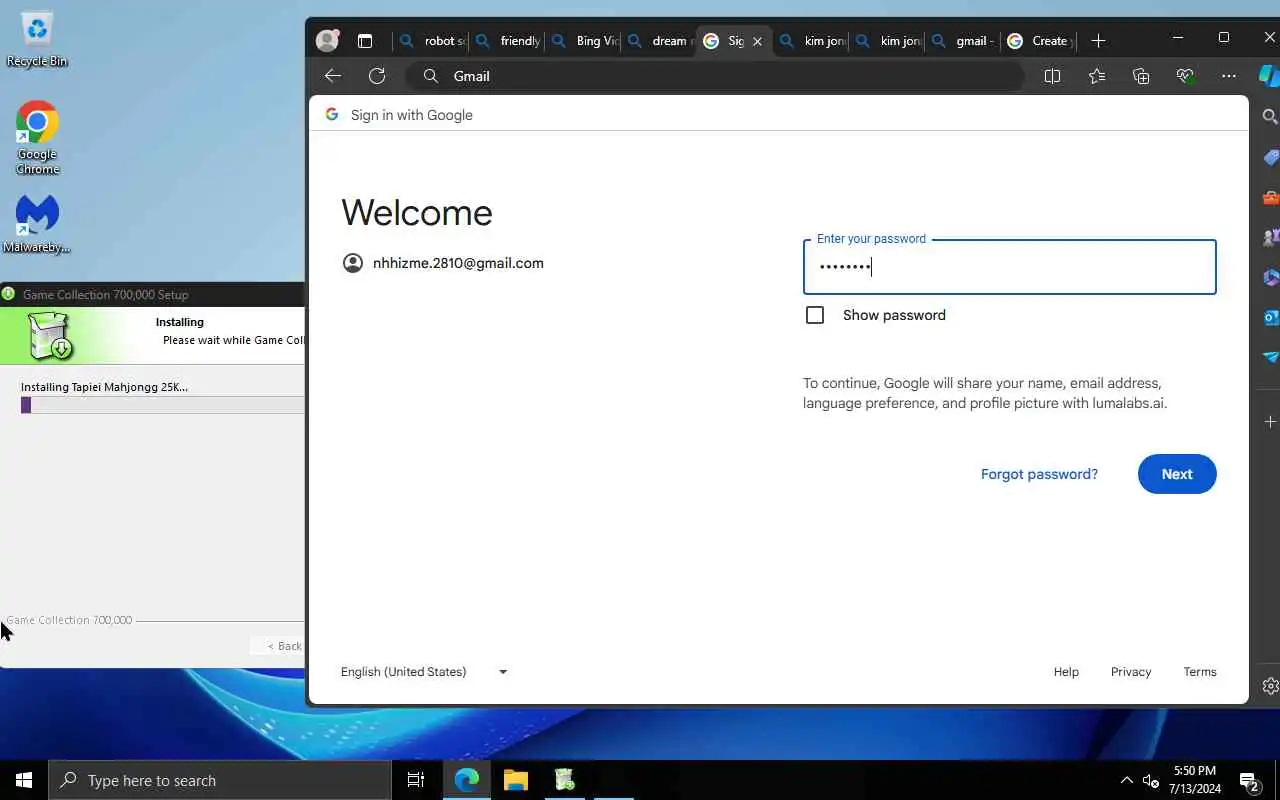Open Favorites star icon in Edge toolbar
Image resolution: width=1280 pixels, height=800 pixels.
coord(1097,76)
